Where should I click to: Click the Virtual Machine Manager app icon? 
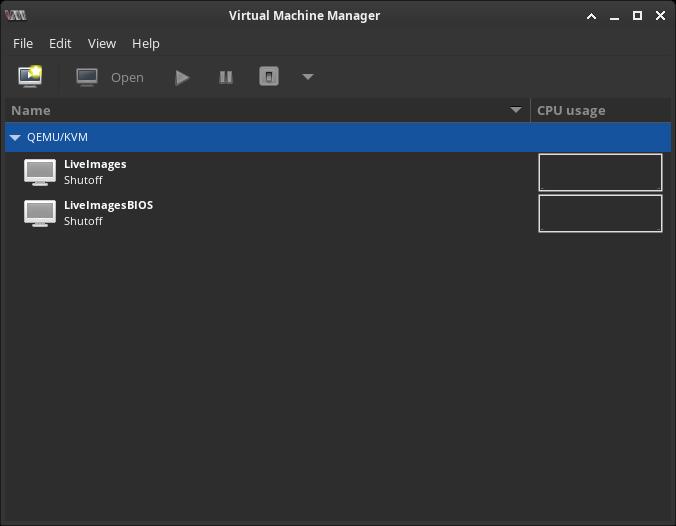[16, 16]
